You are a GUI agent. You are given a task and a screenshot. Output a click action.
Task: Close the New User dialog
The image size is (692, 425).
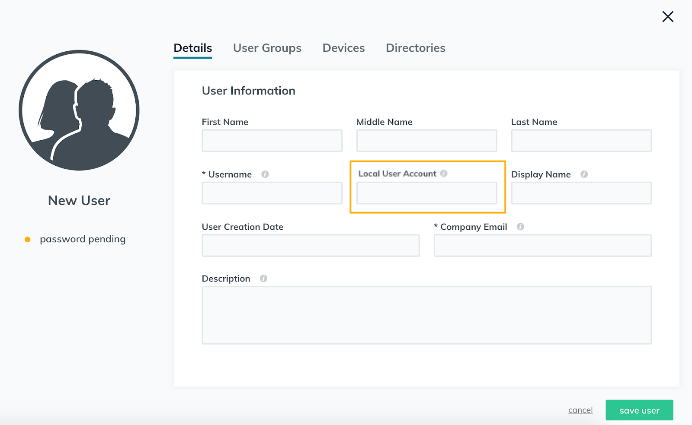[x=668, y=16]
